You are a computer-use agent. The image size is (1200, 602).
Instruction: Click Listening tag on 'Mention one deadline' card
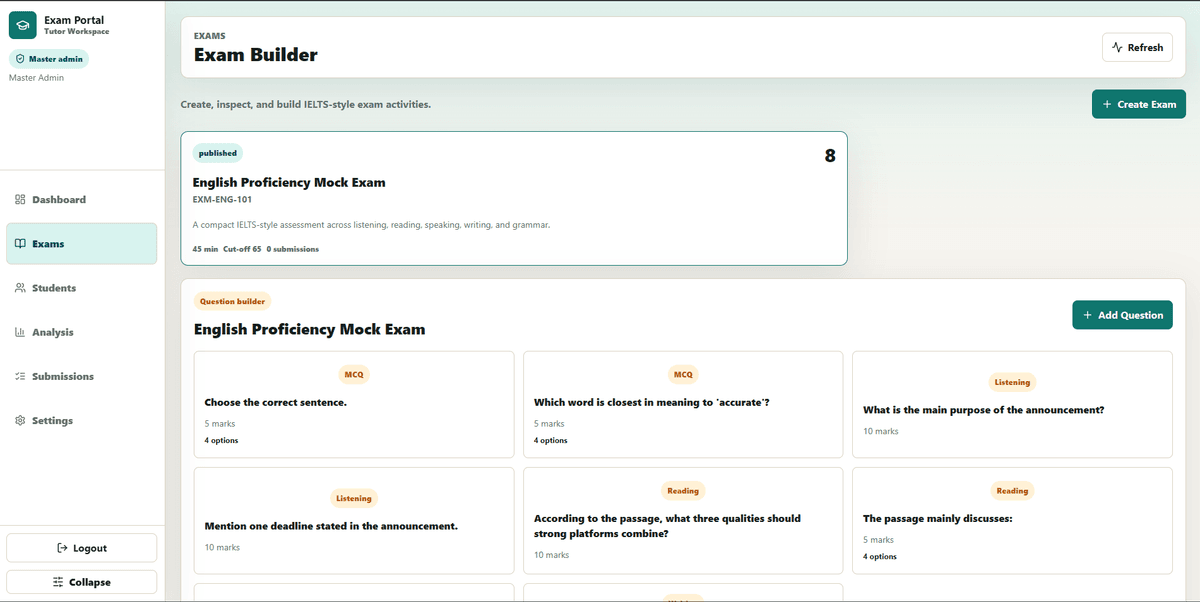(354, 498)
